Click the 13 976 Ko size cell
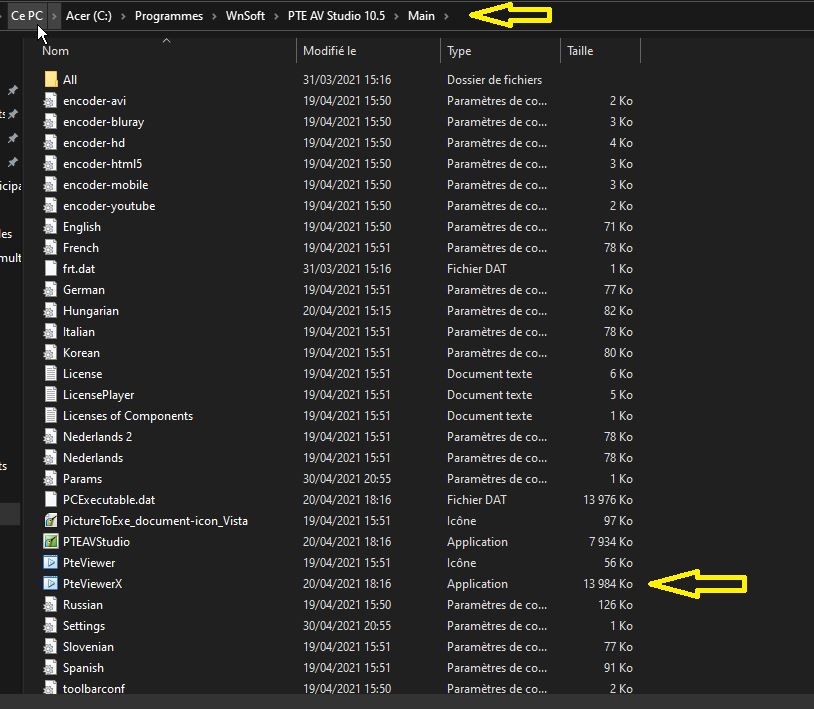Image resolution: width=814 pixels, height=709 pixels. pyautogui.click(x=608, y=500)
